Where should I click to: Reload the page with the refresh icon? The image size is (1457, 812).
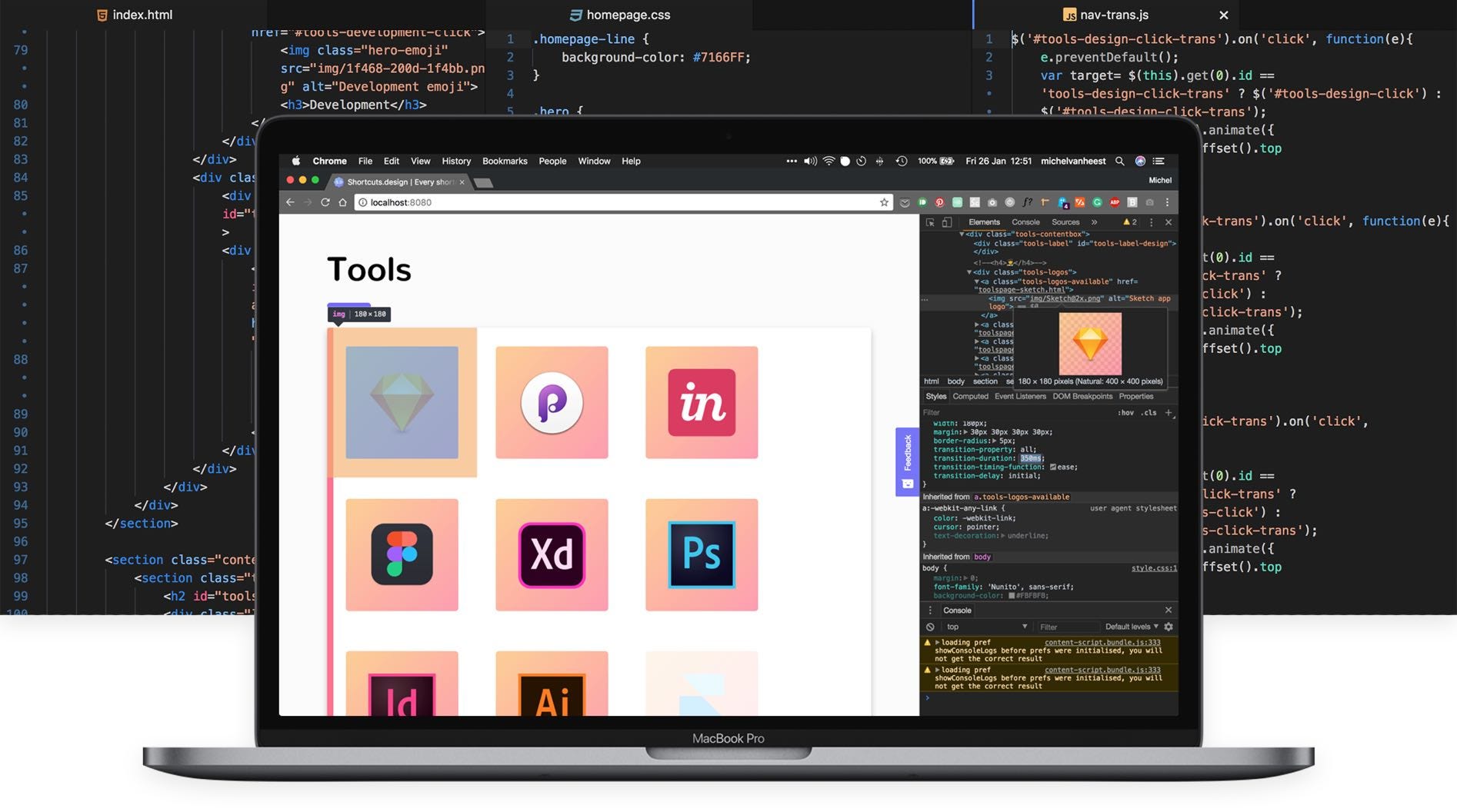click(x=326, y=202)
